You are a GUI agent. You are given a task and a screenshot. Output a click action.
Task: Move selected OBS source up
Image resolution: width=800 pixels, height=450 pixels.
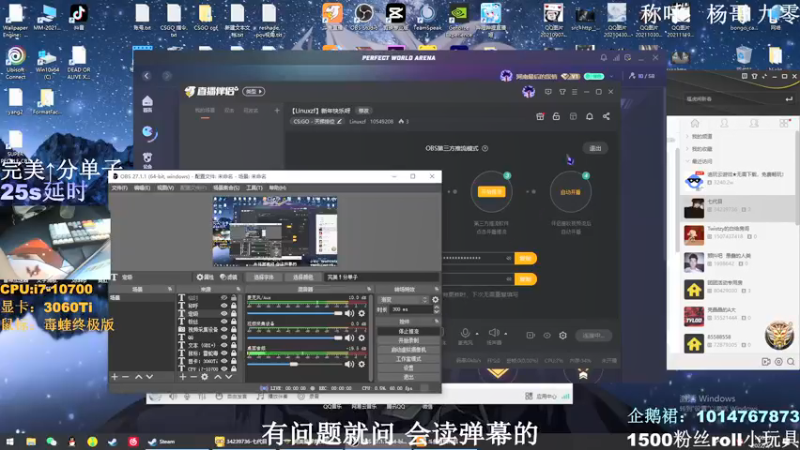(x=218, y=377)
